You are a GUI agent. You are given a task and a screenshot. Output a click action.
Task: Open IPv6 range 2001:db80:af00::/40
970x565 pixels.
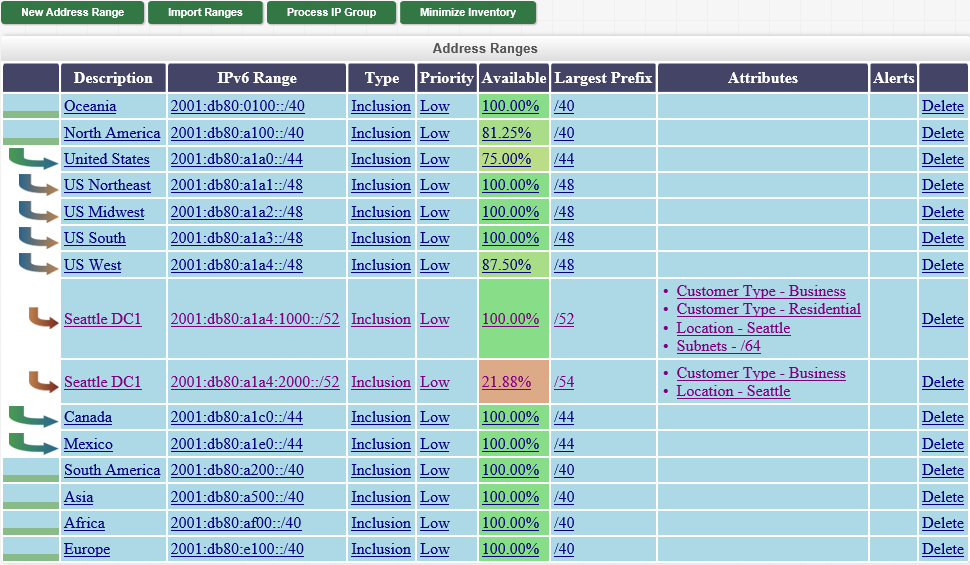(x=236, y=523)
